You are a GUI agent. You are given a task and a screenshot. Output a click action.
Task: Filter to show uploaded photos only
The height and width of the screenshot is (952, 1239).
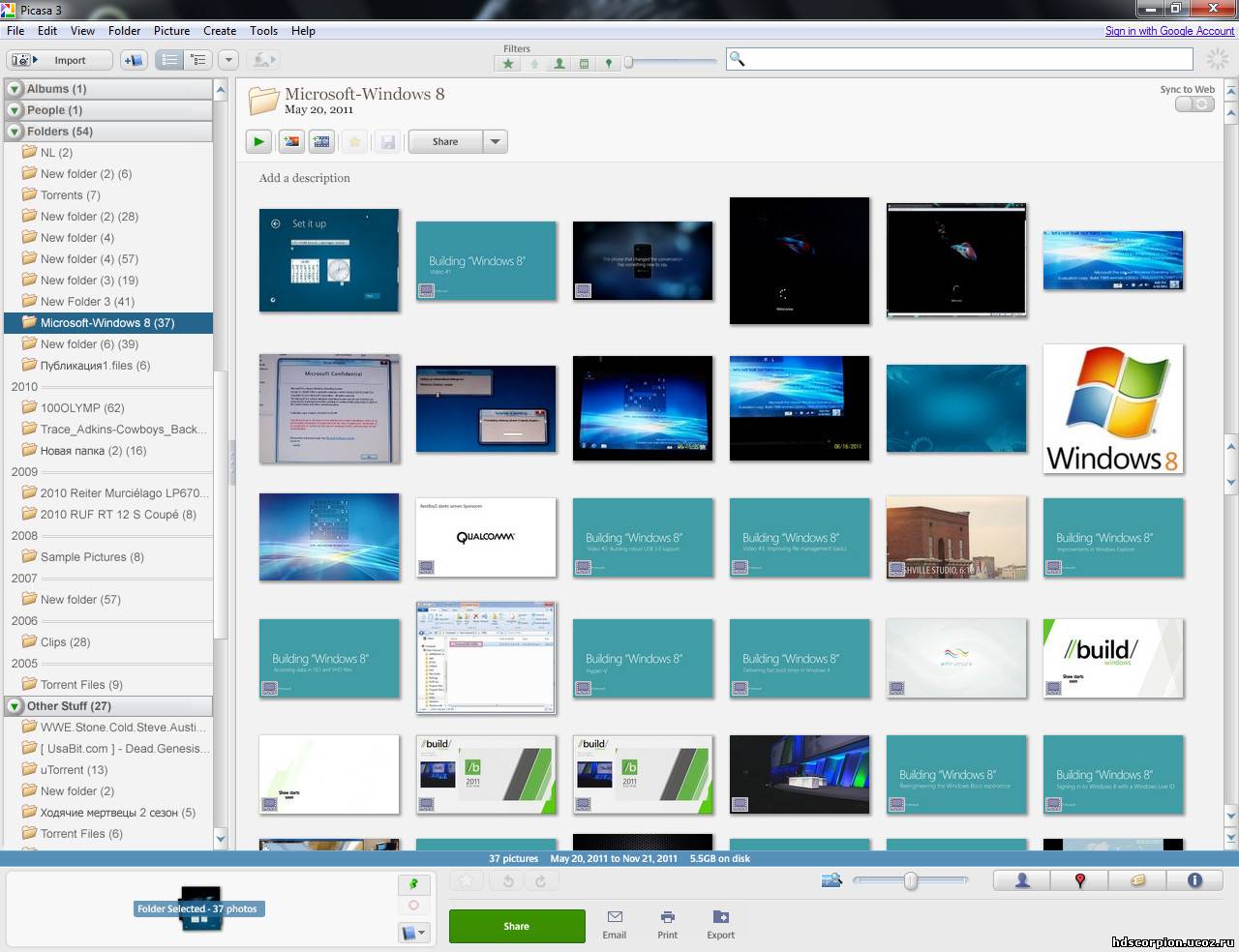[533, 63]
